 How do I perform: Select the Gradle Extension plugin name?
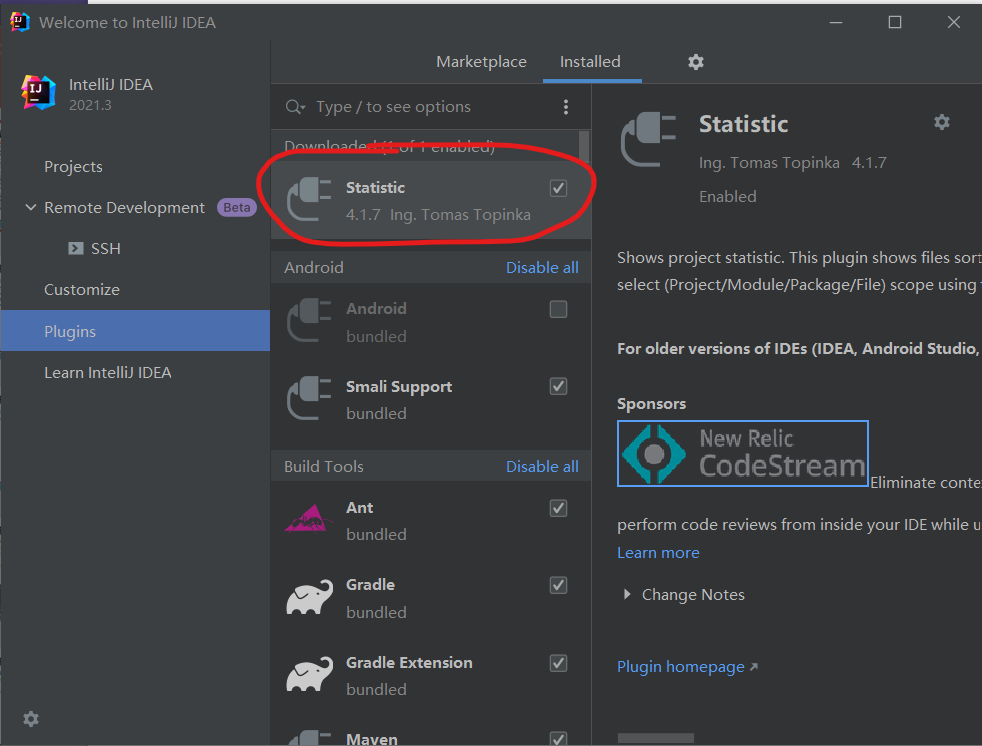point(409,663)
